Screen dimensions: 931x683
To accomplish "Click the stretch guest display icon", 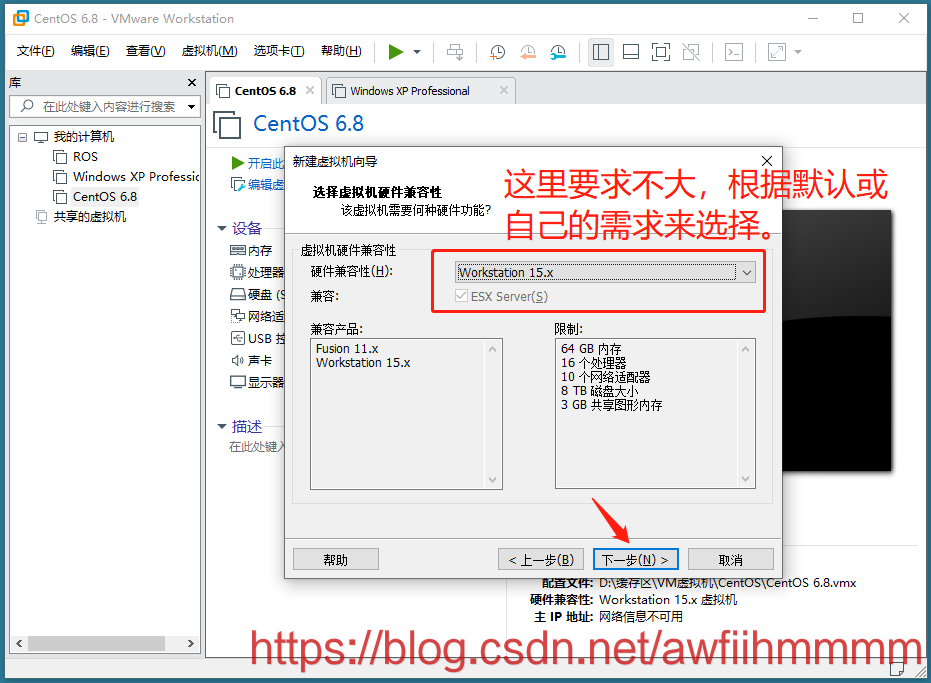I will coord(777,52).
